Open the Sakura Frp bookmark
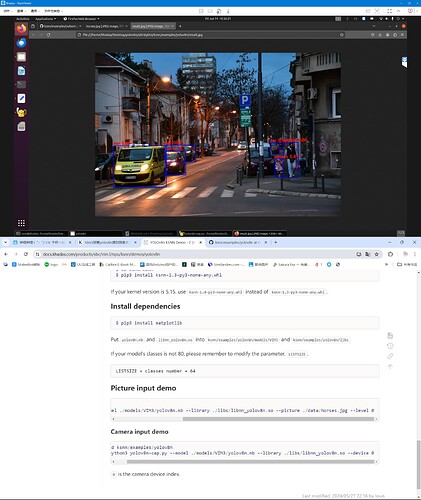This screenshot has height=500, width=421. click(x=291, y=264)
